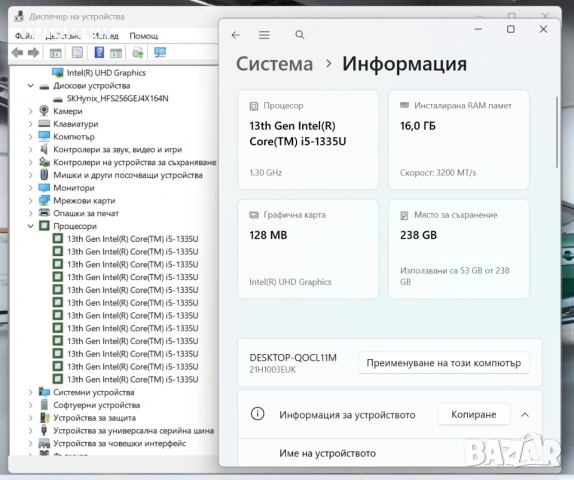This screenshot has height=480, width=574.
Task: Click the back arrow in Settings window
Action: (x=236, y=35)
